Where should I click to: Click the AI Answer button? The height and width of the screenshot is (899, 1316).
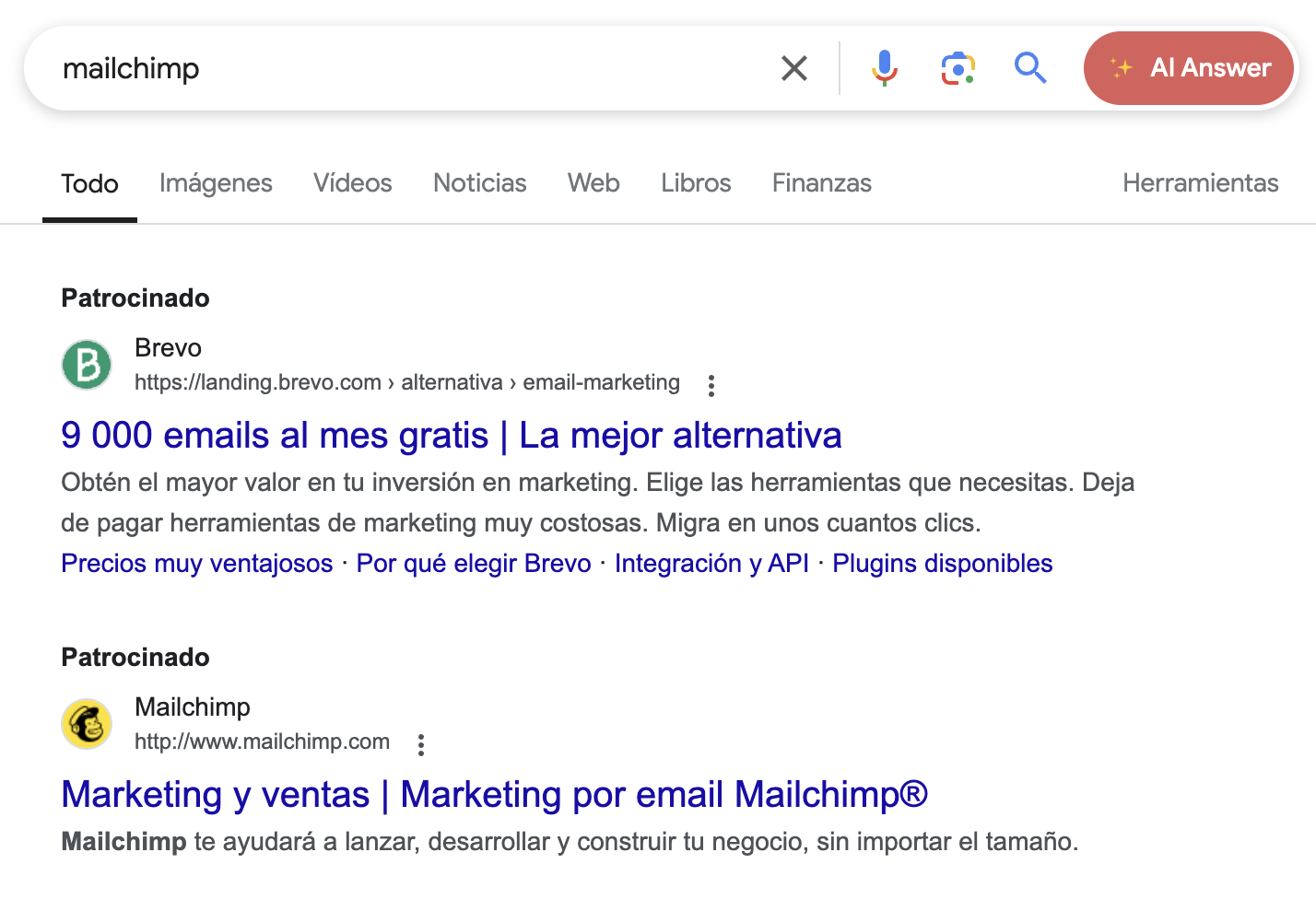tap(1188, 68)
